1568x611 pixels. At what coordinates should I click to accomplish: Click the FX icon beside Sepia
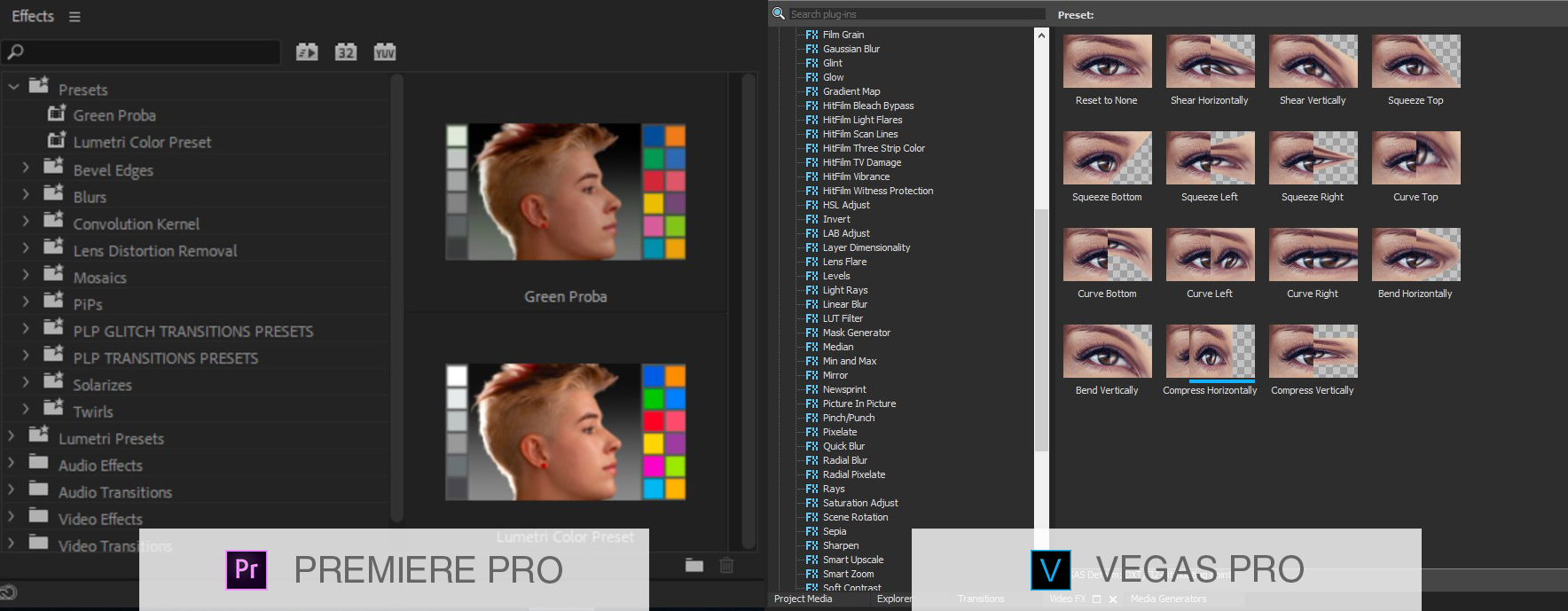pyautogui.click(x=811, y=531)
